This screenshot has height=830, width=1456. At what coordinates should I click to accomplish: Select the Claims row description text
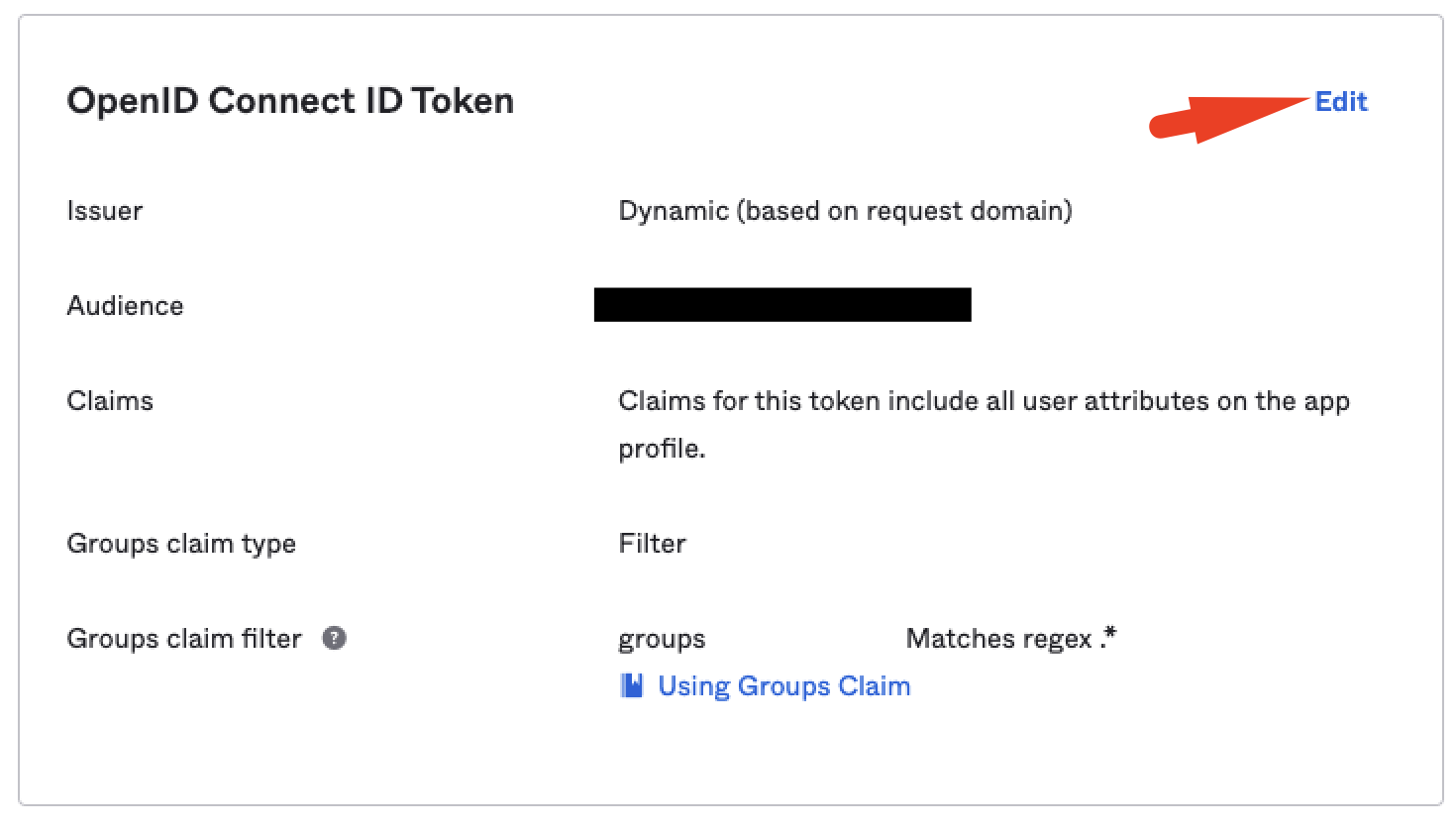pos(984,400)
